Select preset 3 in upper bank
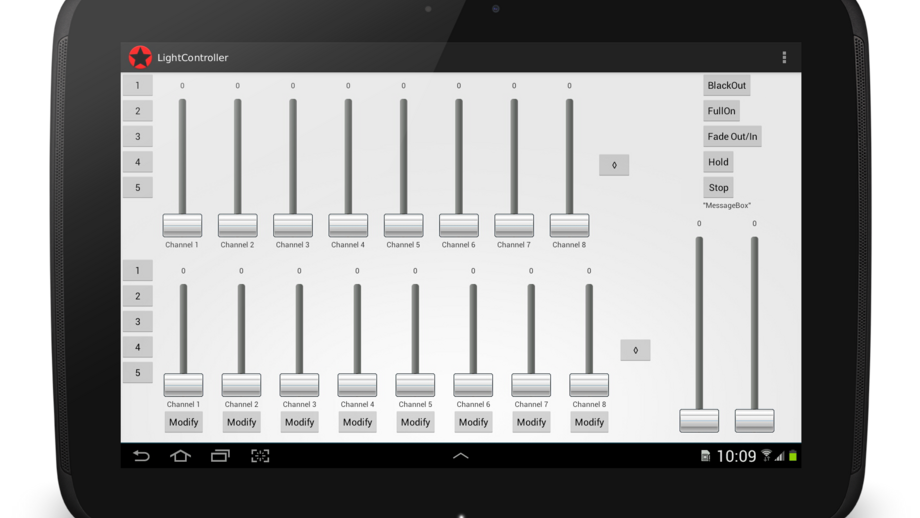The height and width of the screenshot is (518, 920). pyautogui.click(x=137, y=136)
